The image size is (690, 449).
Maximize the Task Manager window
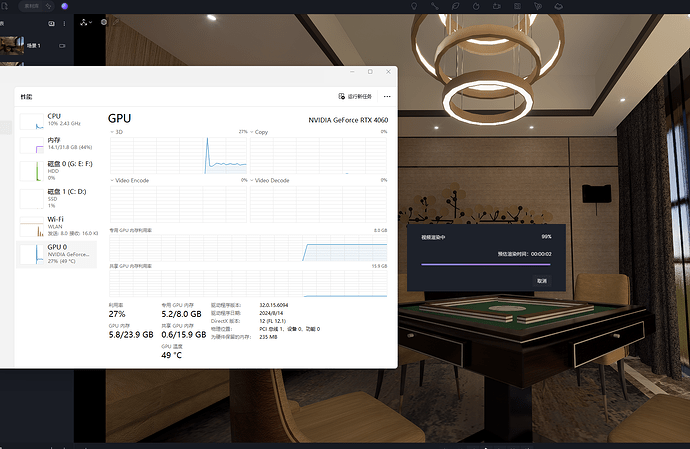[x=370, y=72]
